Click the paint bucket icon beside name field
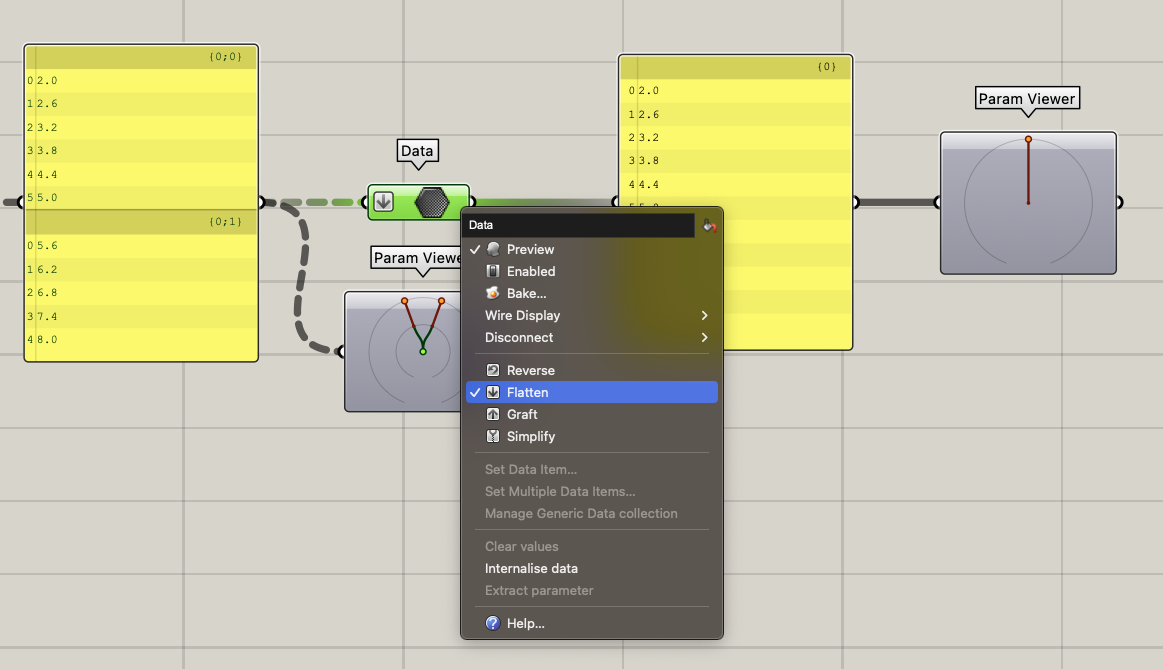 tap(709, 225)
